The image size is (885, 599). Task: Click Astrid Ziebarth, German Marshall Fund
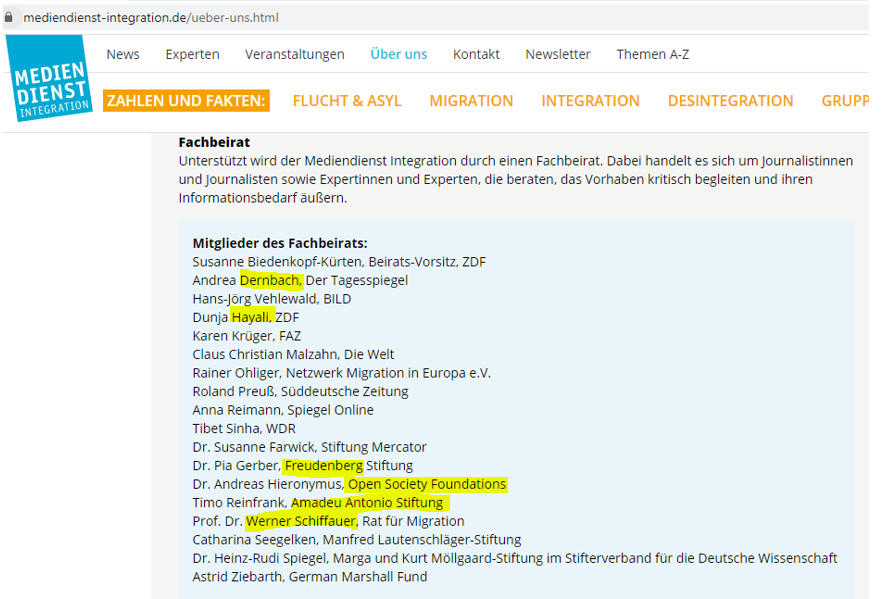(310, 577)
